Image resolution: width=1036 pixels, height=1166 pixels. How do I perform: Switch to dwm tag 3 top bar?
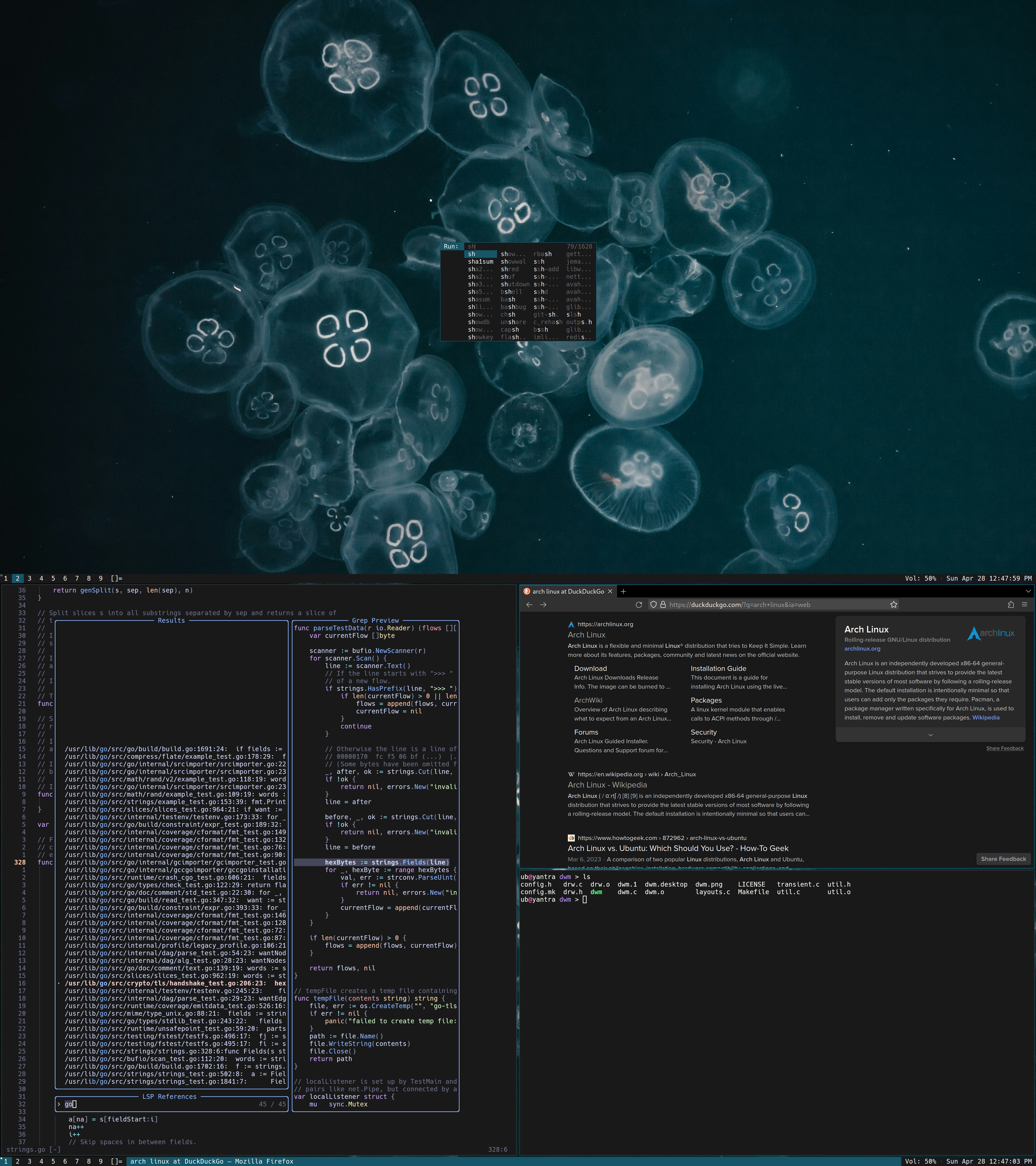[x=29, y=578]
